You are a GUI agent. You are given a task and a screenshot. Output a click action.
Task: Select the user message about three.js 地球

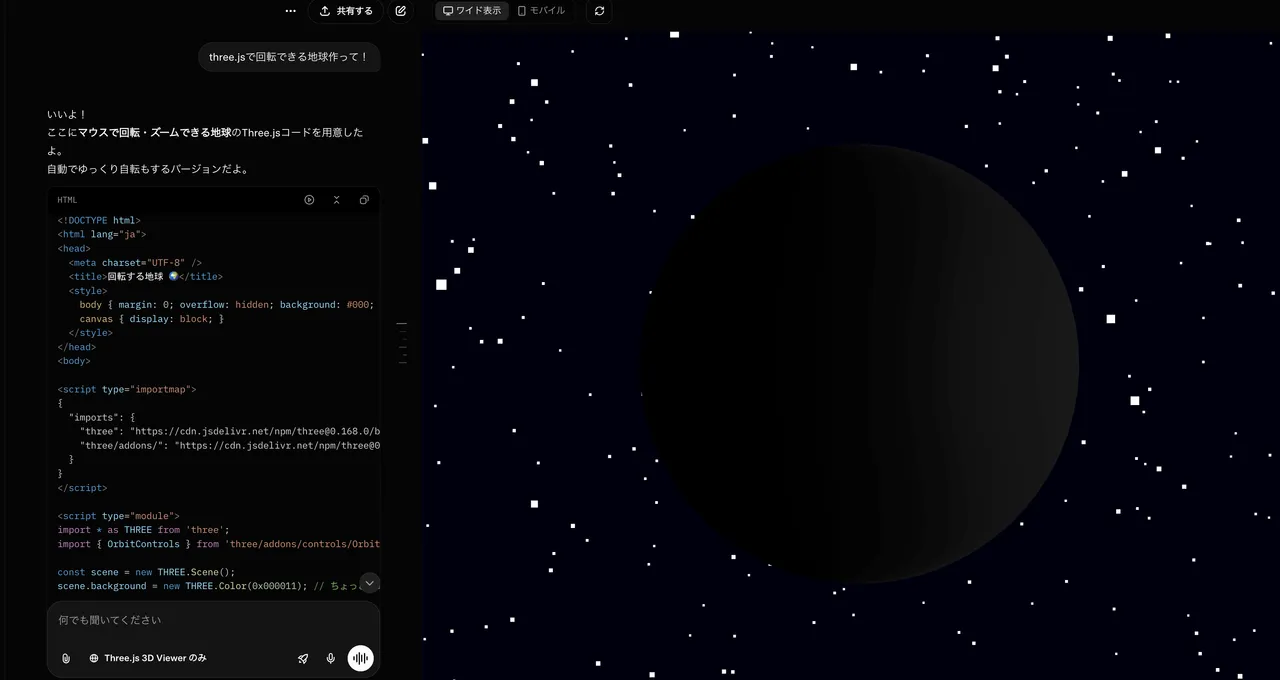pos(289,57)
